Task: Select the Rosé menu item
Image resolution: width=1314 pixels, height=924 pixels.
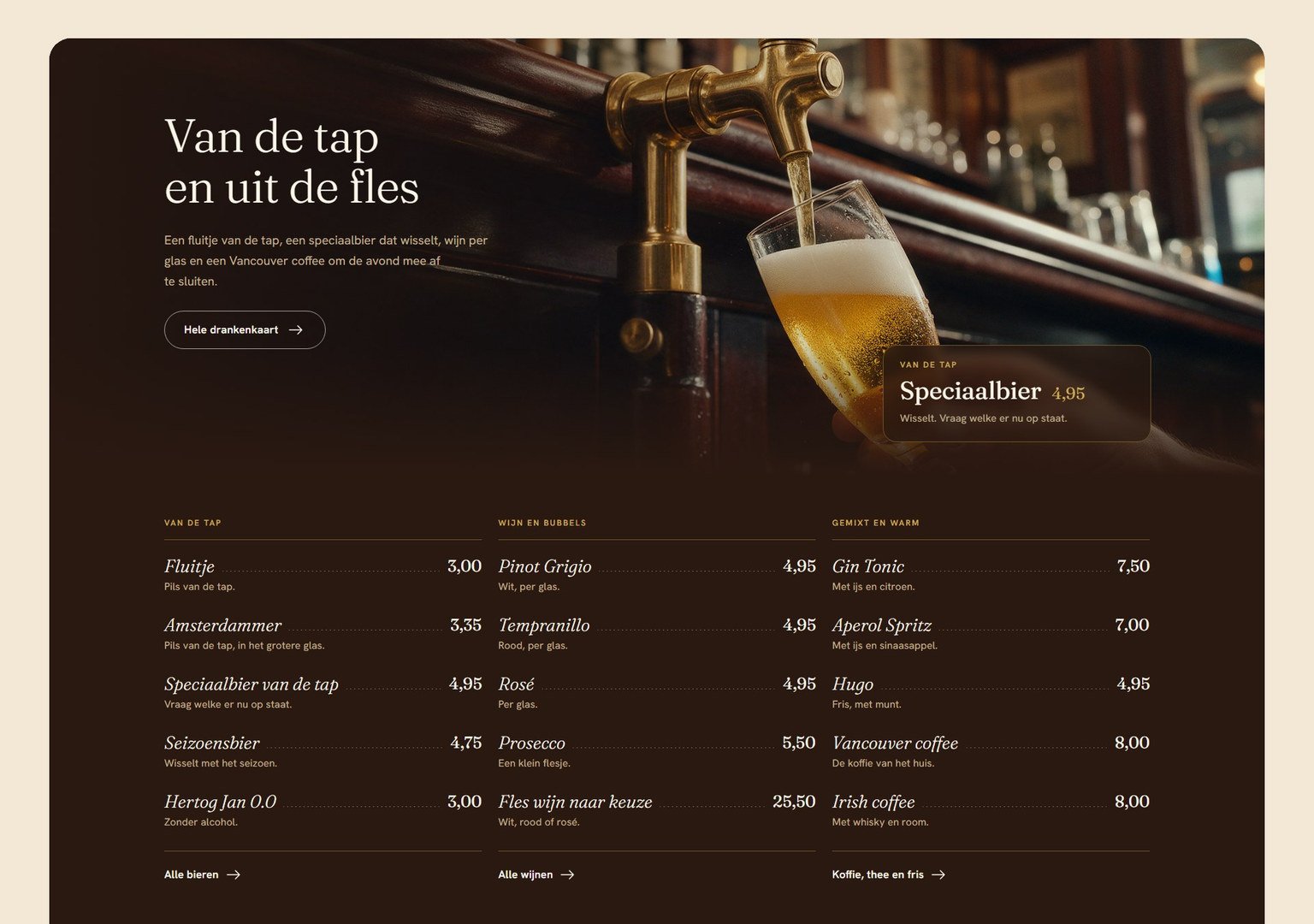Action: pos(657,694)
